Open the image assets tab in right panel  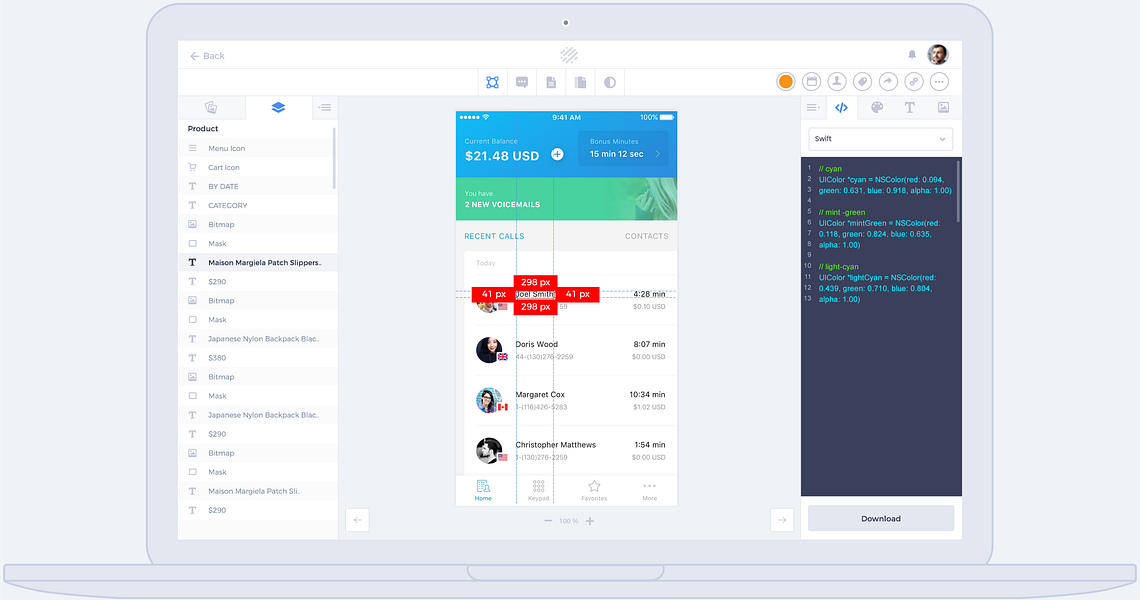tap(943, 108)
